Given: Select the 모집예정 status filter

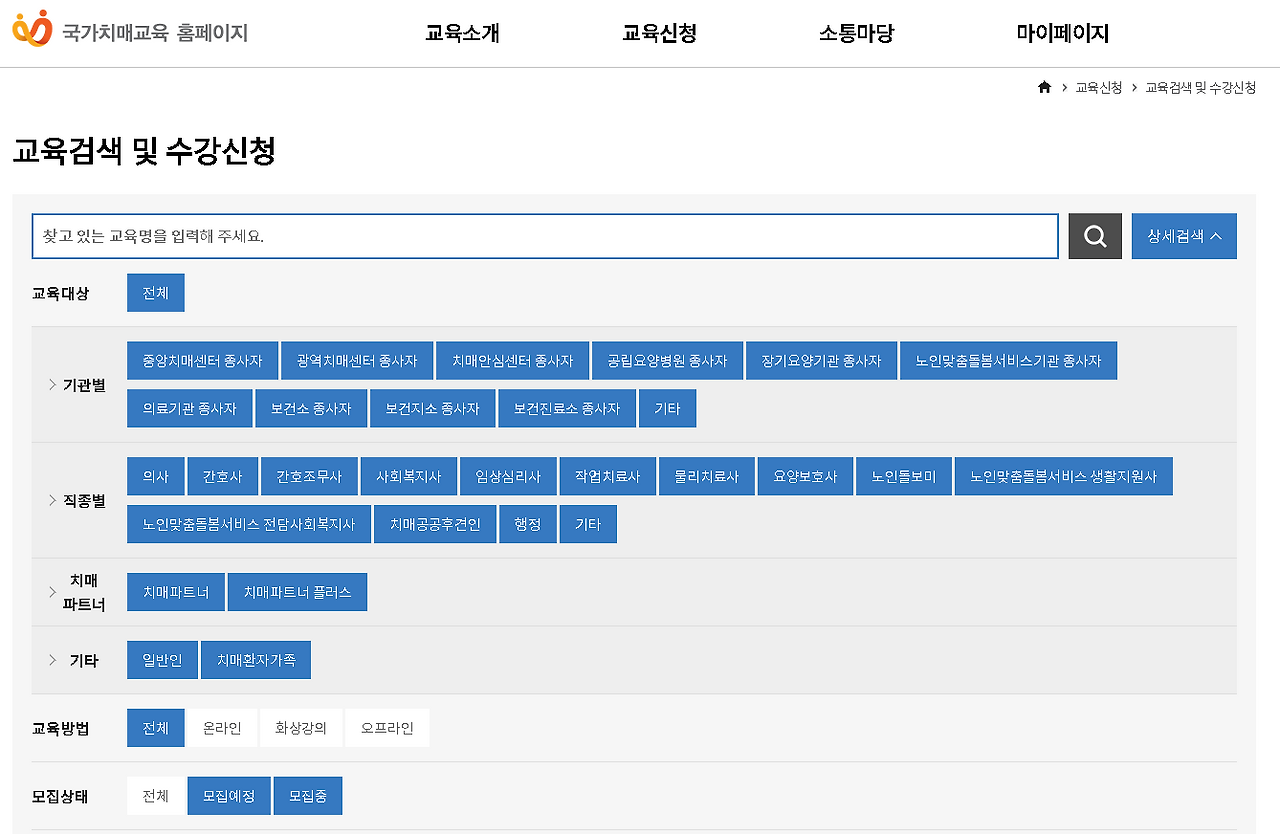Looking at the screenshot, I should pyautogui.click(x=228, y=795).
